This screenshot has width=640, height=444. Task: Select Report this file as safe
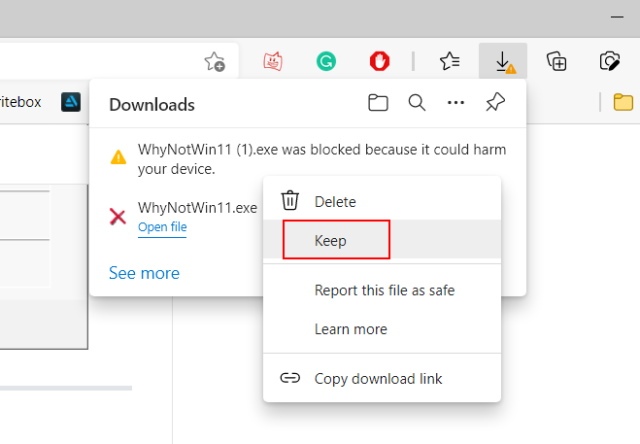pos(382,290)
